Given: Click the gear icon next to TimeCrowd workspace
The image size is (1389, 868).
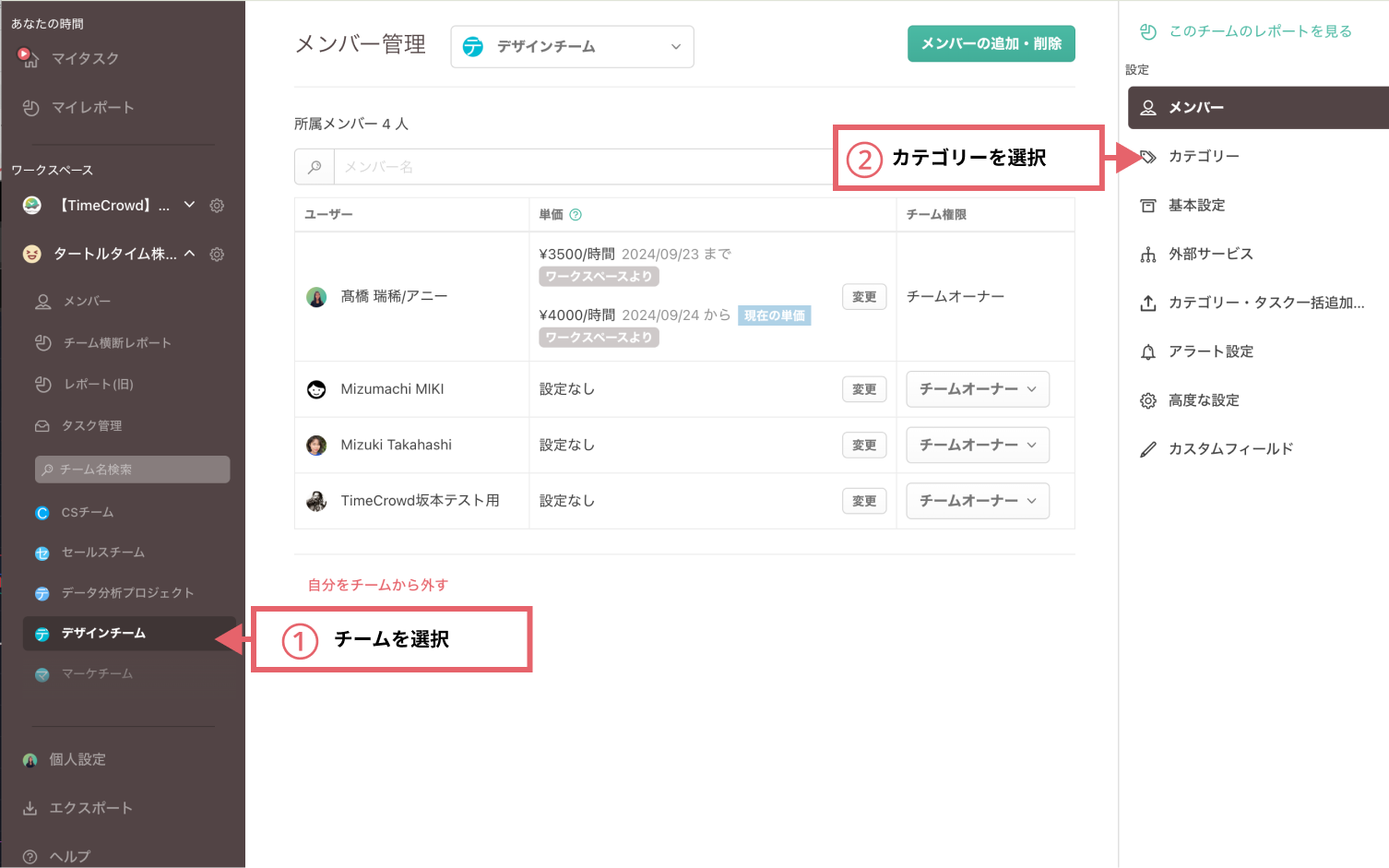Looking at the screenshot, I should coord(217,206).
